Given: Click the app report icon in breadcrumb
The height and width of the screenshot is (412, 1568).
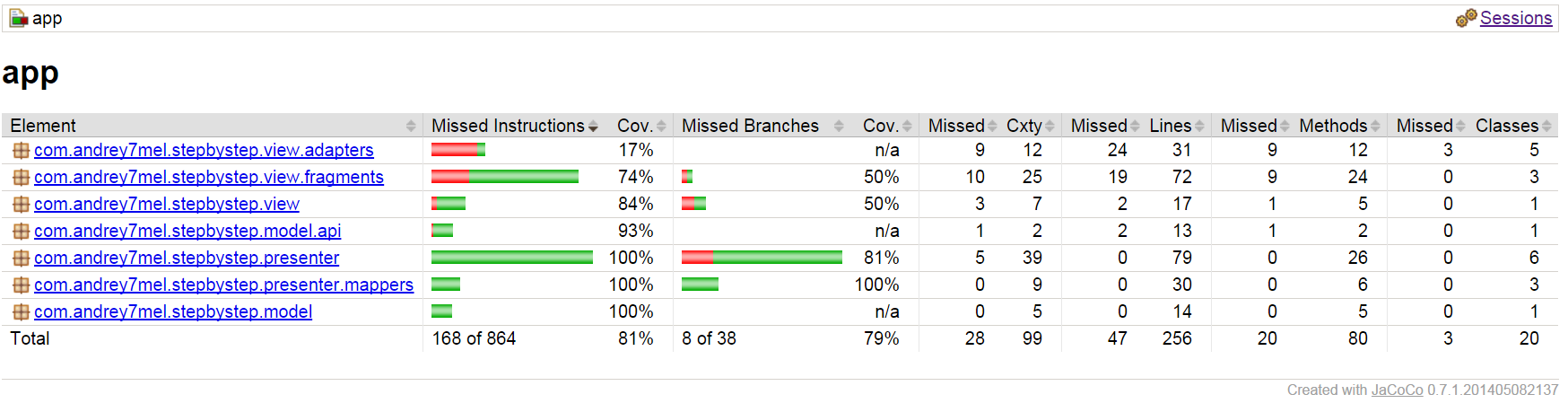Looking at the screenshot, I should [x=19, y=18].
